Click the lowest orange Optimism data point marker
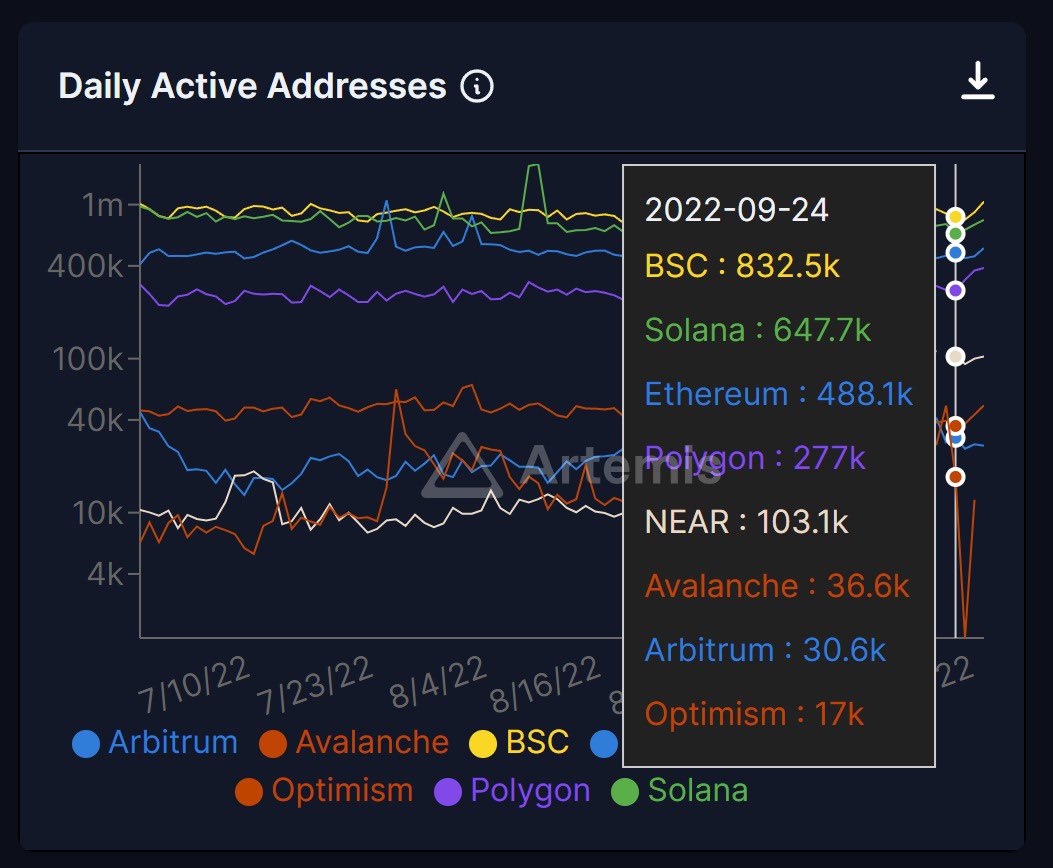Image resolution: width=1053 pixels, height=868 pixels. (x=955, y=477)
